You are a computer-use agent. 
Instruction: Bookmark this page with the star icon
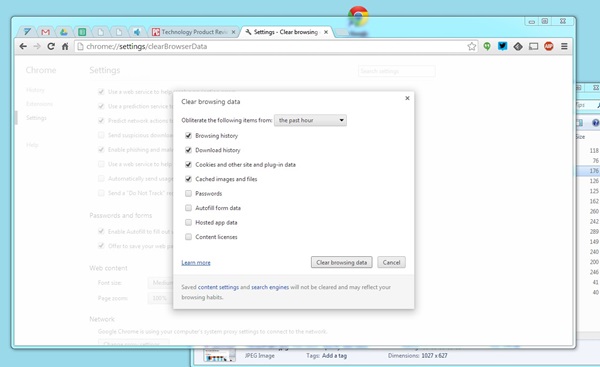(x=471, y=46)
